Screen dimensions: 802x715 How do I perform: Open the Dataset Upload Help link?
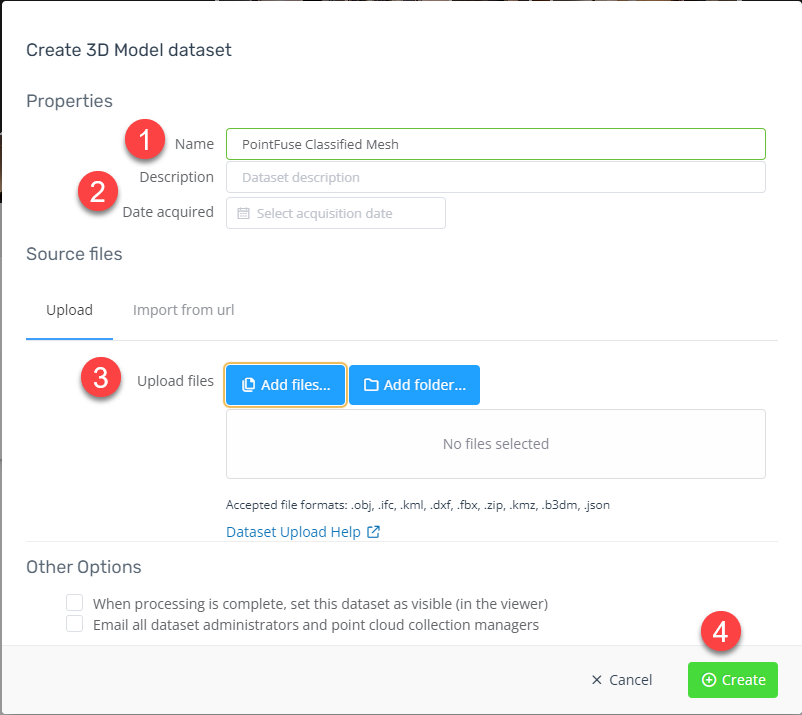293,532
